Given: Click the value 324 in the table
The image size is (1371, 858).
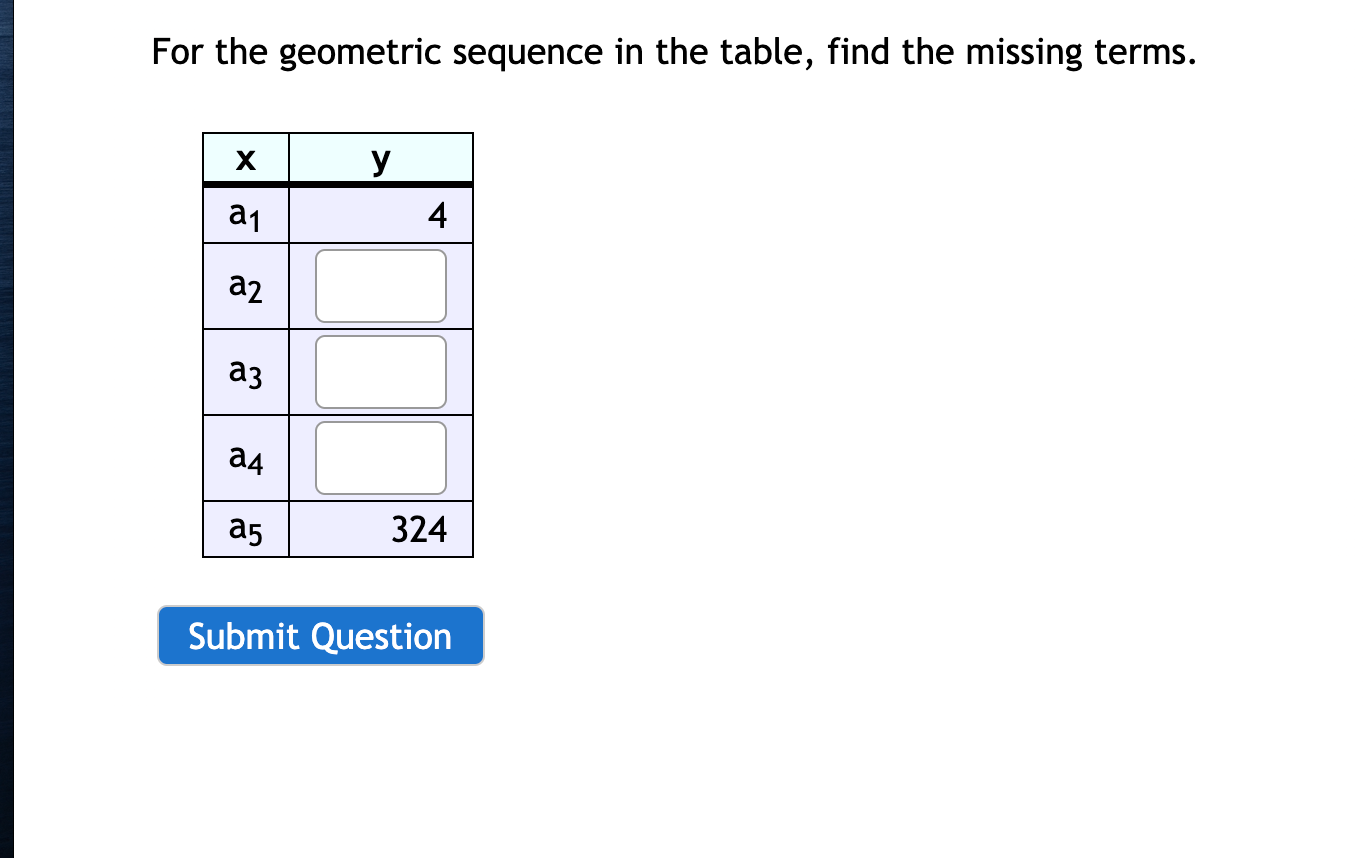Looking at the screenshot, I should 419,529.
